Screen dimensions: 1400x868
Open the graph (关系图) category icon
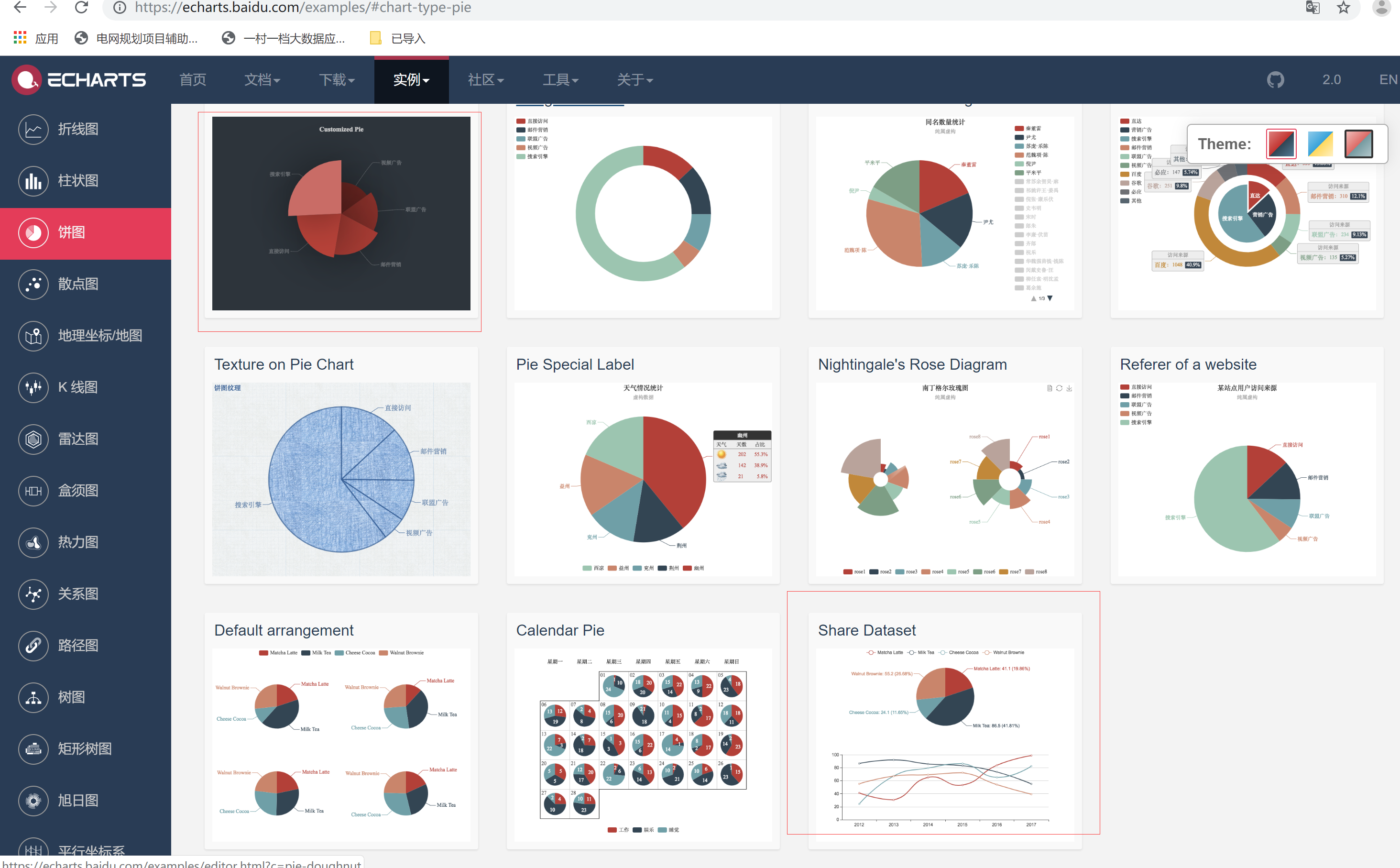click(x=33, y=594)
